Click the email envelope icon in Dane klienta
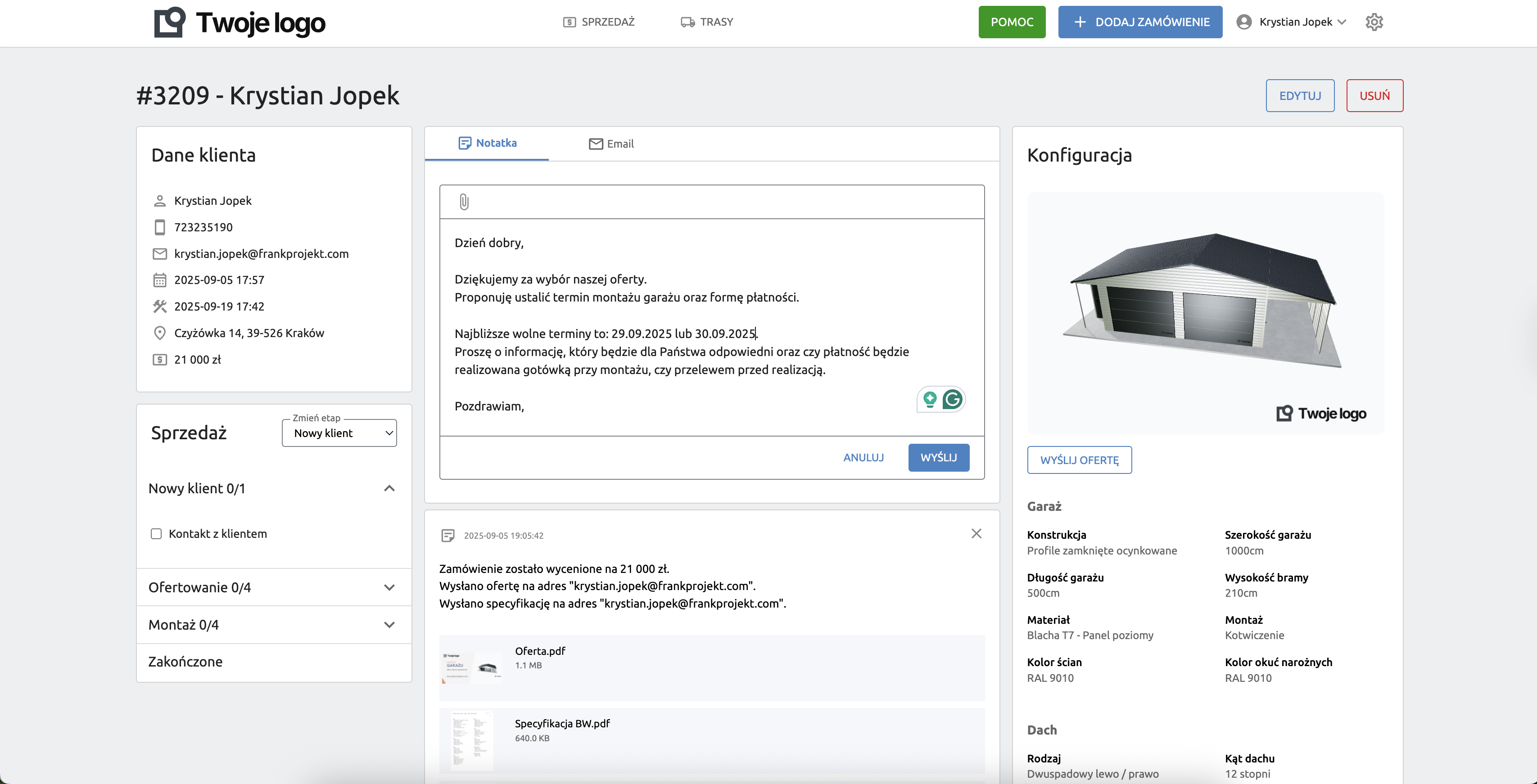Viewport: 1537px width, 784px height. click(159, 253)
